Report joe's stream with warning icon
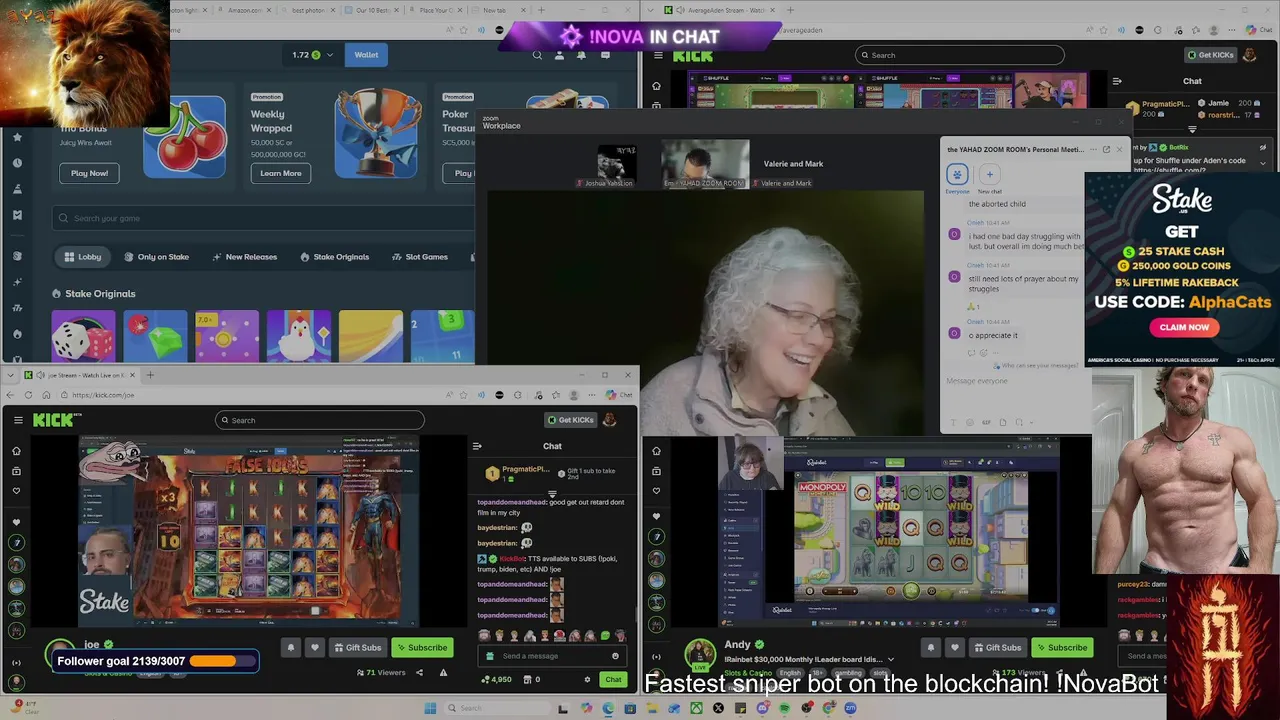 point(443,672)
